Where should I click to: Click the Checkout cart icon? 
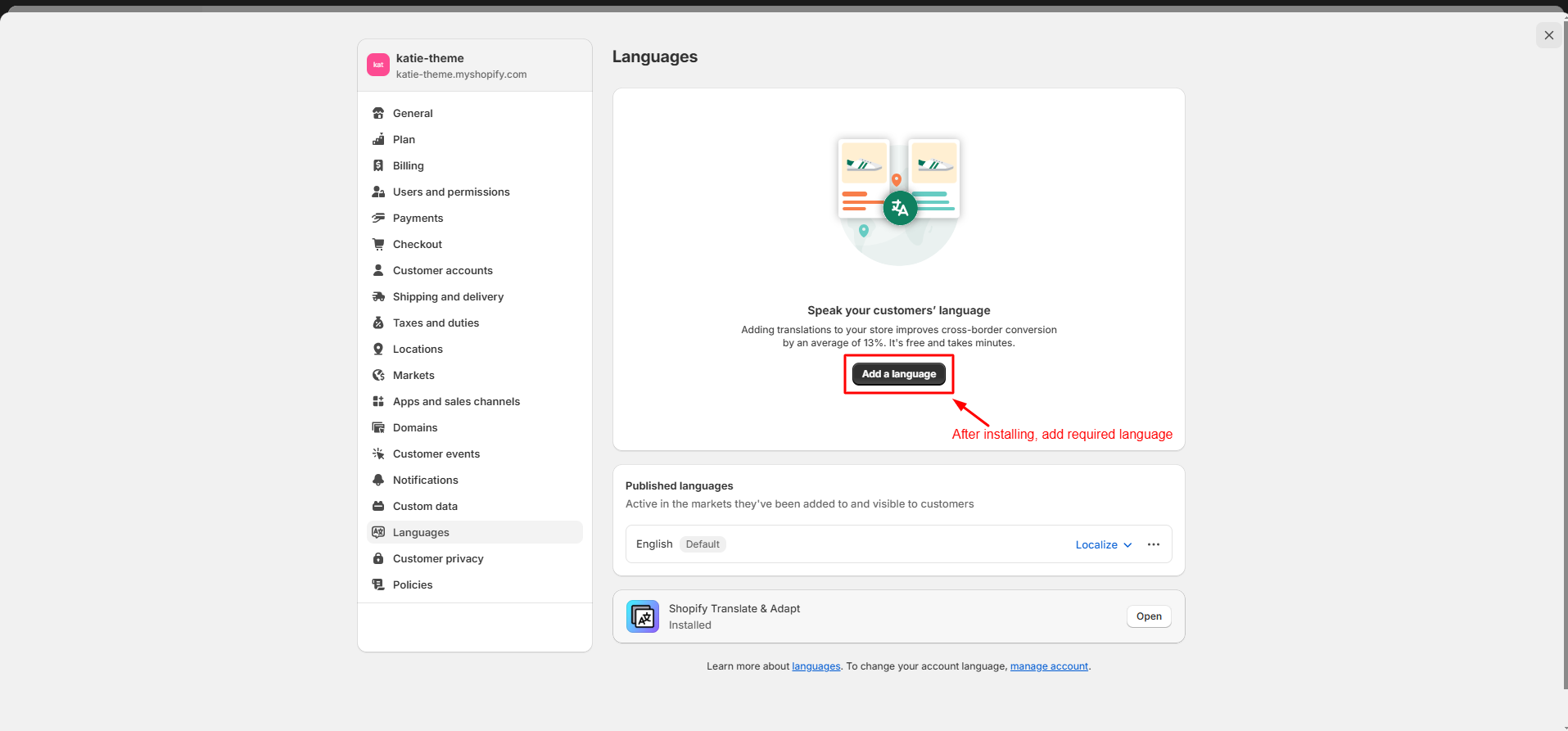click(378, 244)
